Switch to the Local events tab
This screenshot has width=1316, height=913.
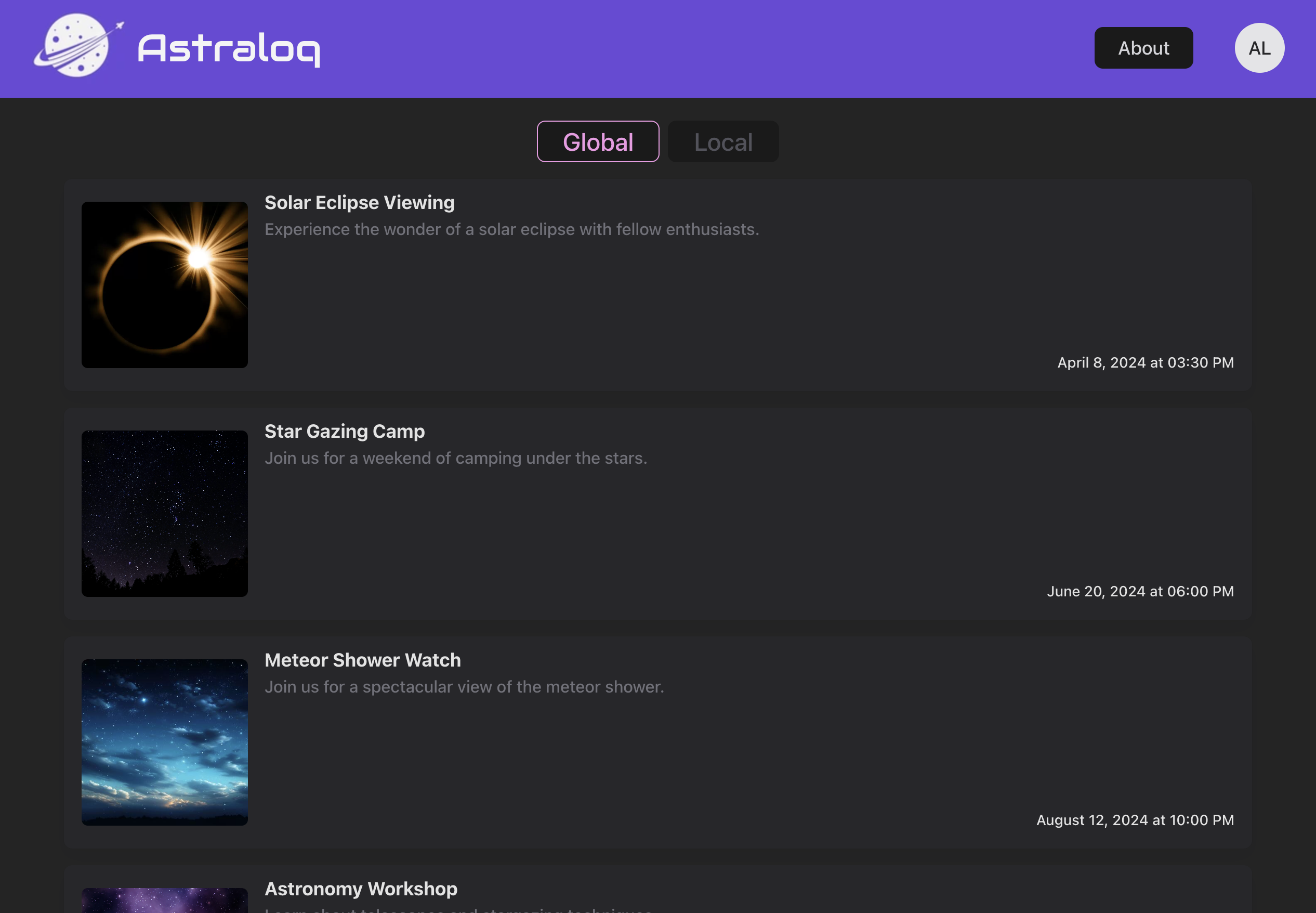722,142
